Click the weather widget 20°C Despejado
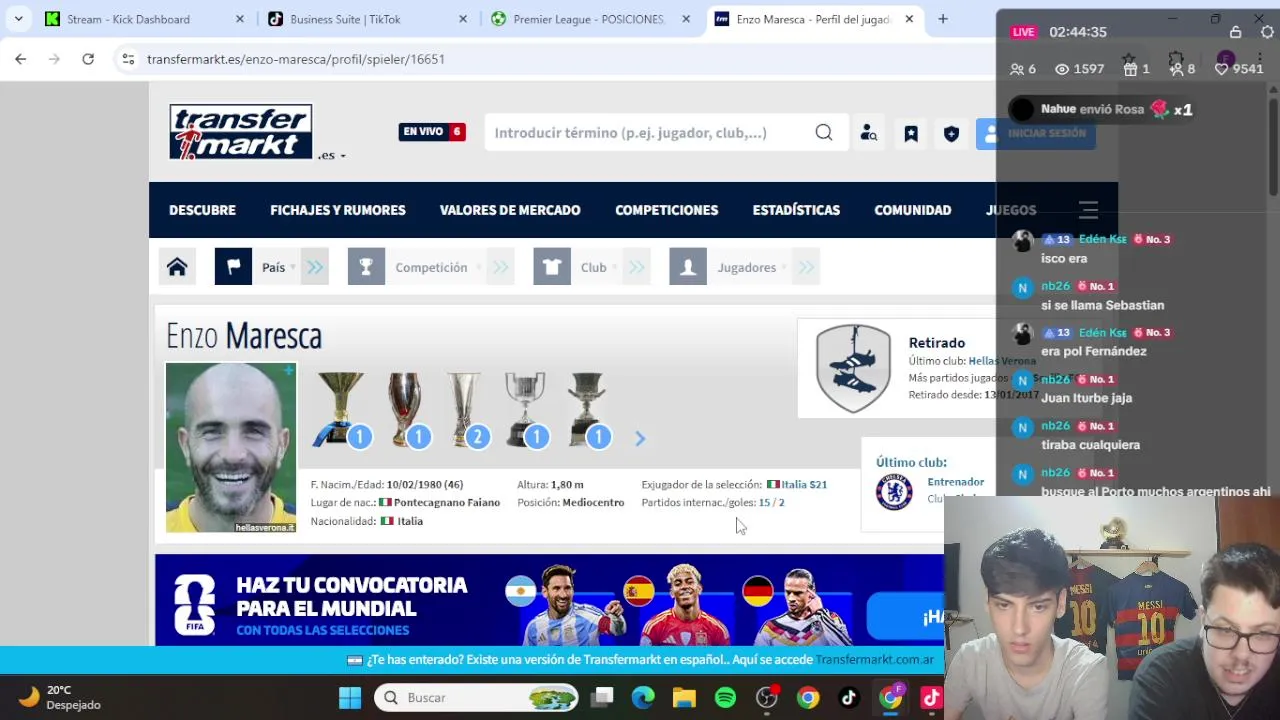 pos(60,697)
